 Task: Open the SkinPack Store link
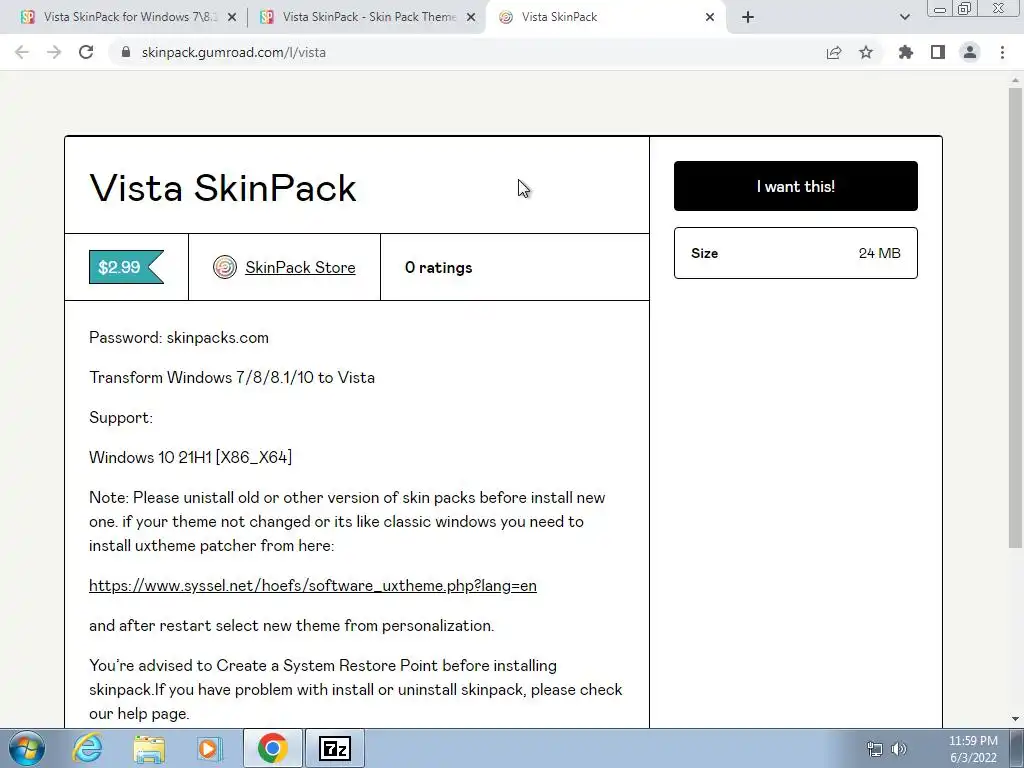pyautogui.click(x=300, y=267)
